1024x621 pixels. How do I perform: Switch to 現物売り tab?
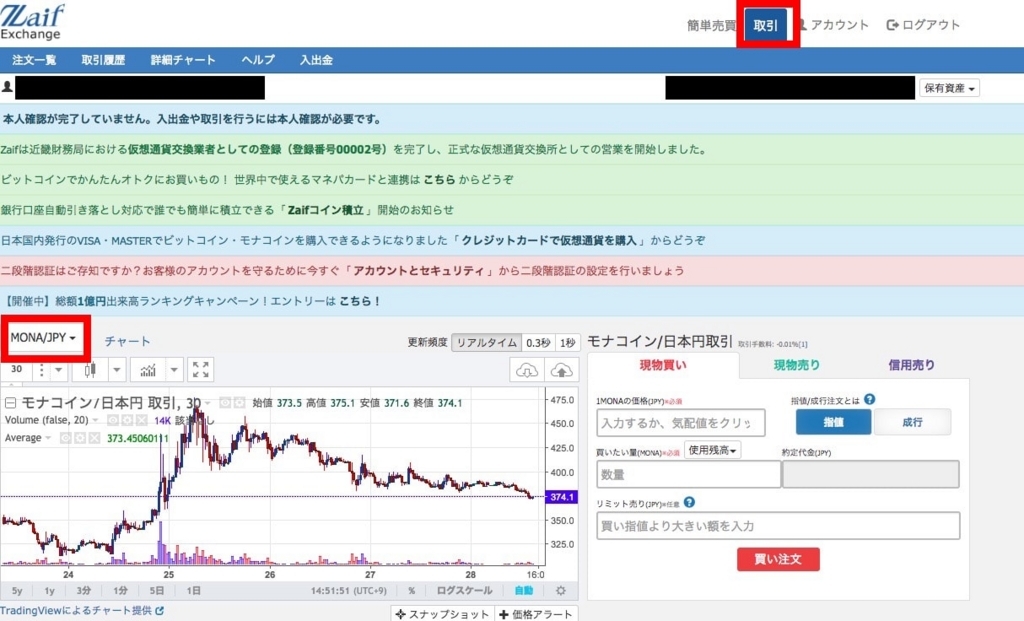[x=797, y=365]
